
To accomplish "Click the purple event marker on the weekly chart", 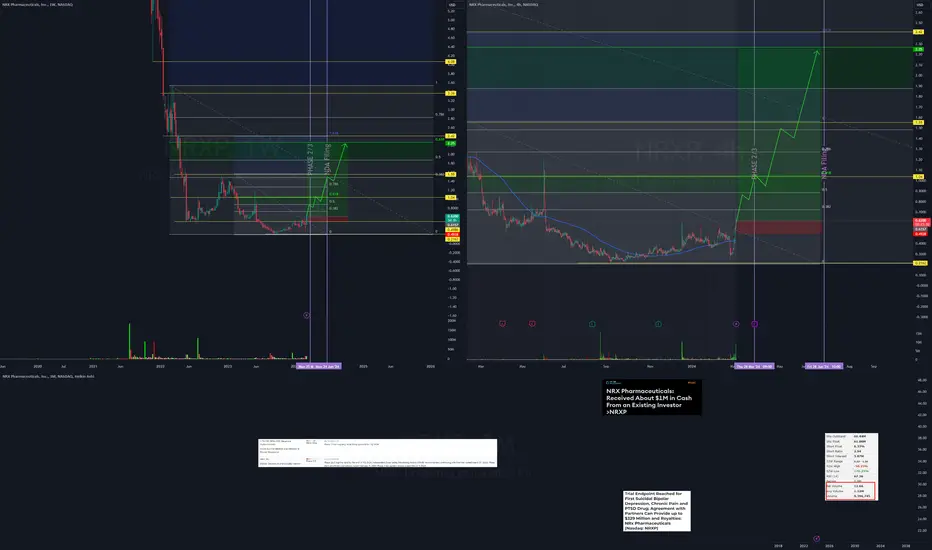I will (306, 315).
